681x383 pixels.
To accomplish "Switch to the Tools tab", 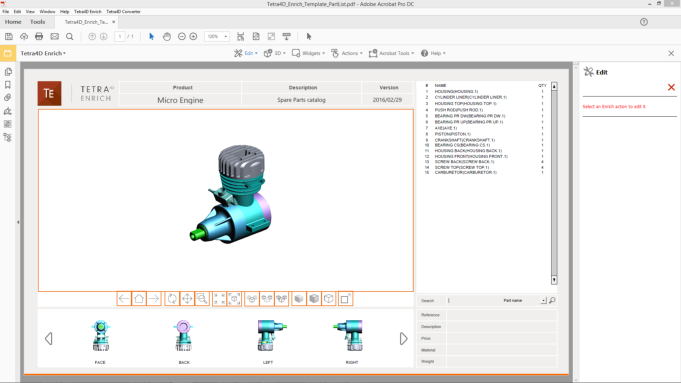I will coord(37,22).
